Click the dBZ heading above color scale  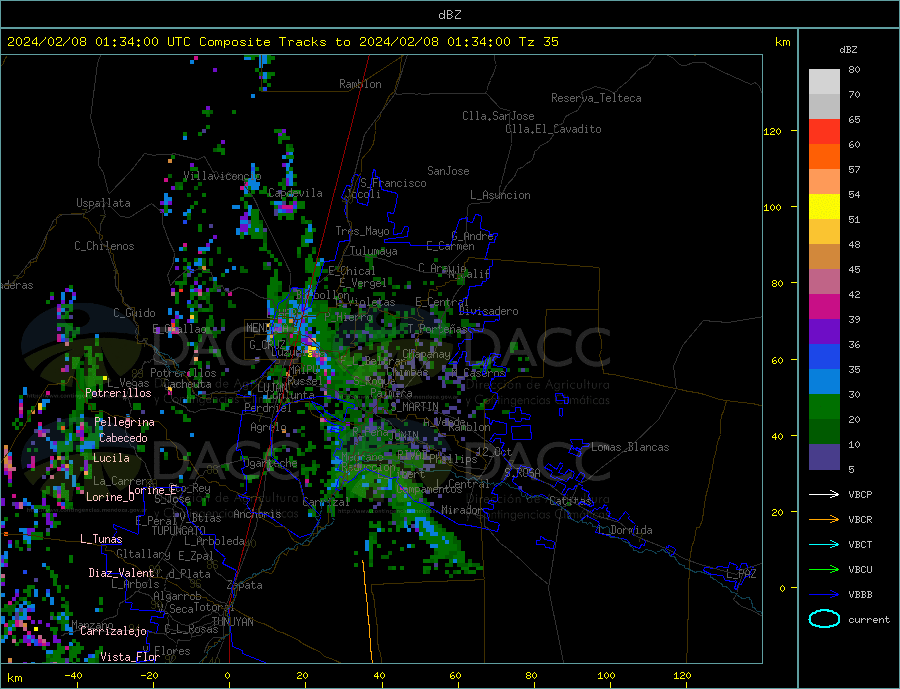pos(848,50)
